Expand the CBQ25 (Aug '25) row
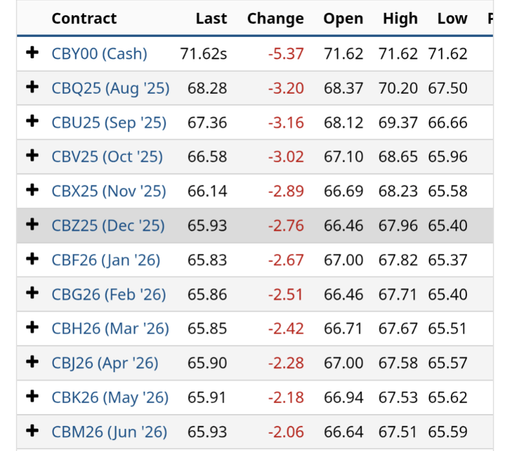 (32, 87)
